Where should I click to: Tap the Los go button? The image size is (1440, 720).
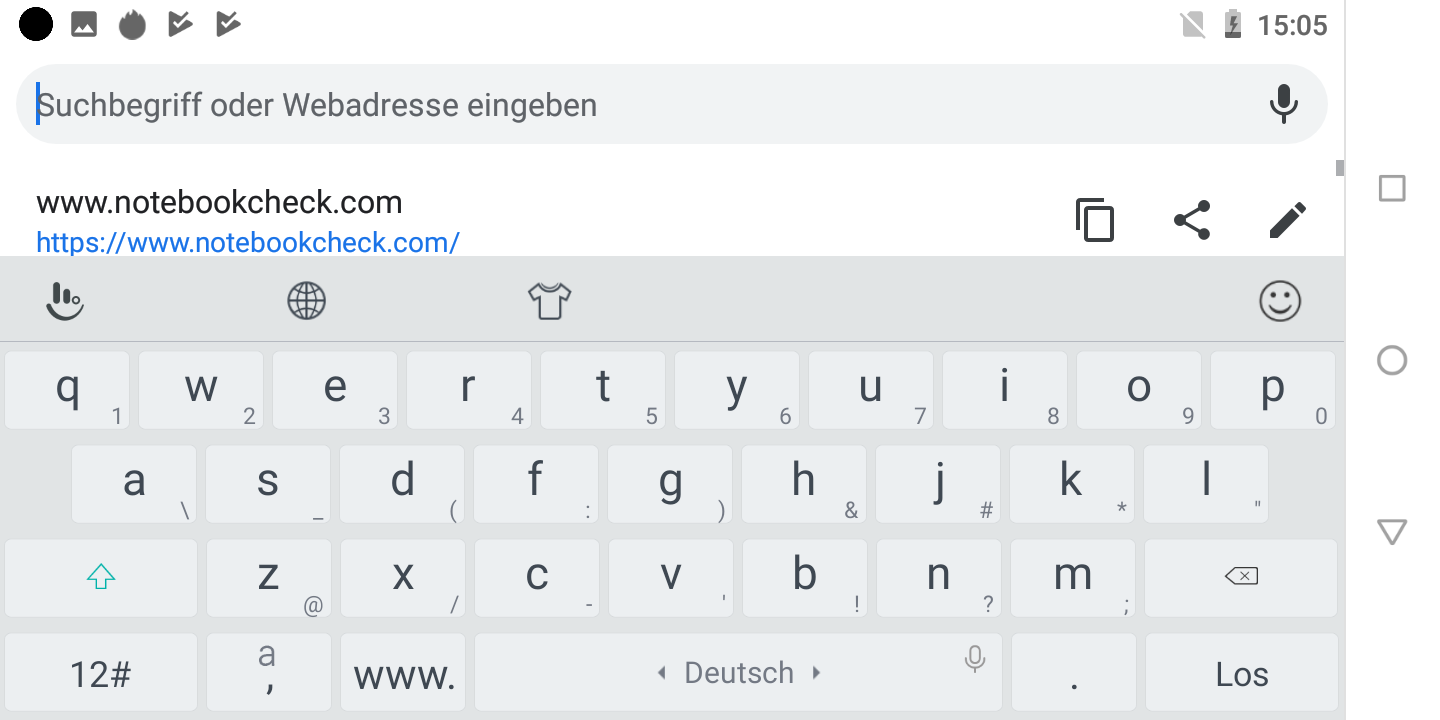pyautogui.click(x=1241, y=673)
